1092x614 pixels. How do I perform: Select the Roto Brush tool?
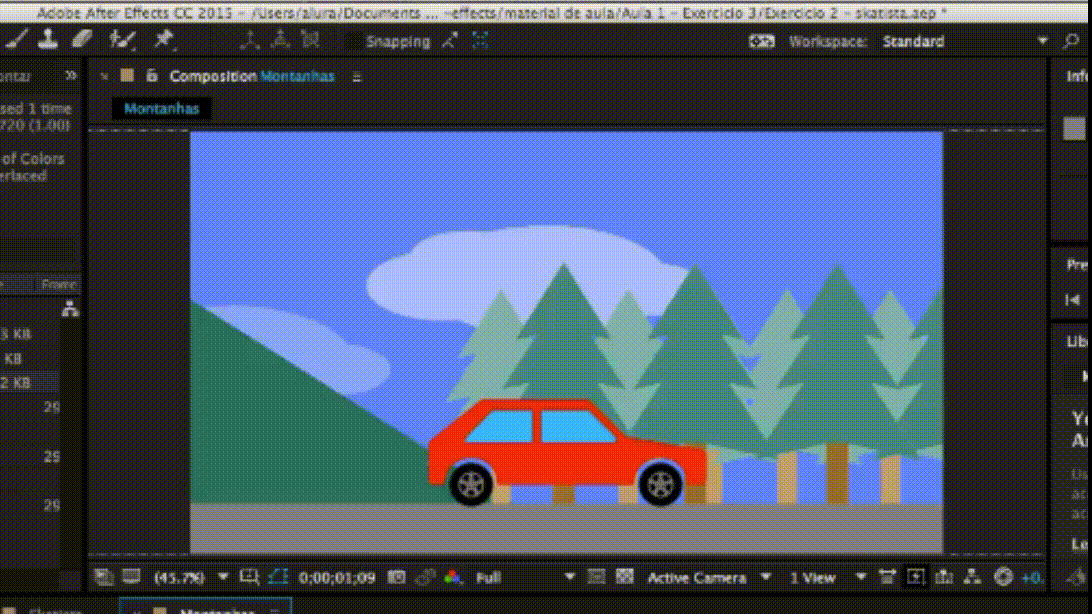pos(122,40)
